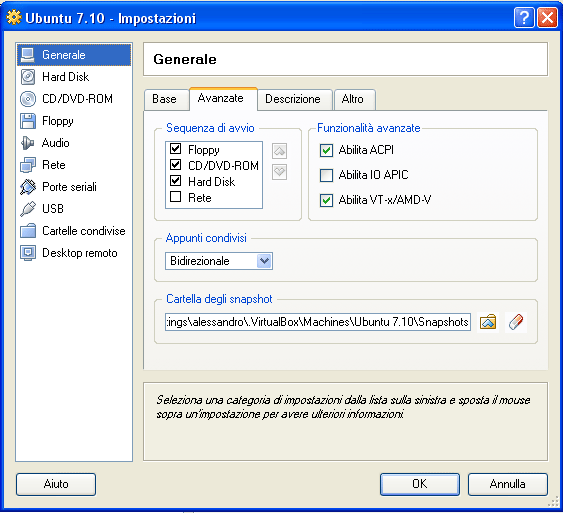Viewport: 563px width, 513px height.
Task: Select the Hard Disk category label
Action: [x=66, y=77]
